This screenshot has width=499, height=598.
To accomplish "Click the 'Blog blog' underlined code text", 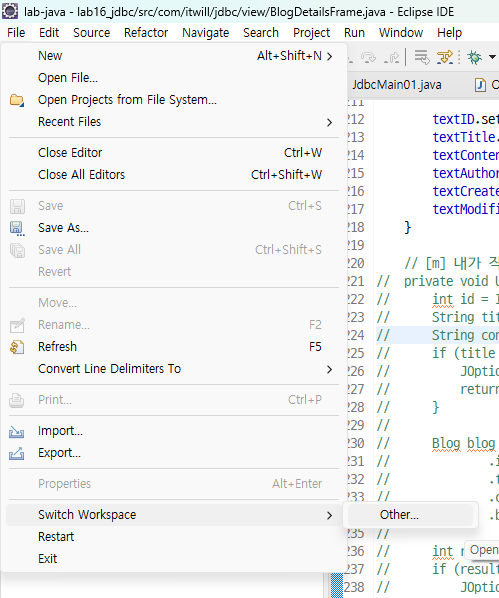I will [x=463, y=444].
